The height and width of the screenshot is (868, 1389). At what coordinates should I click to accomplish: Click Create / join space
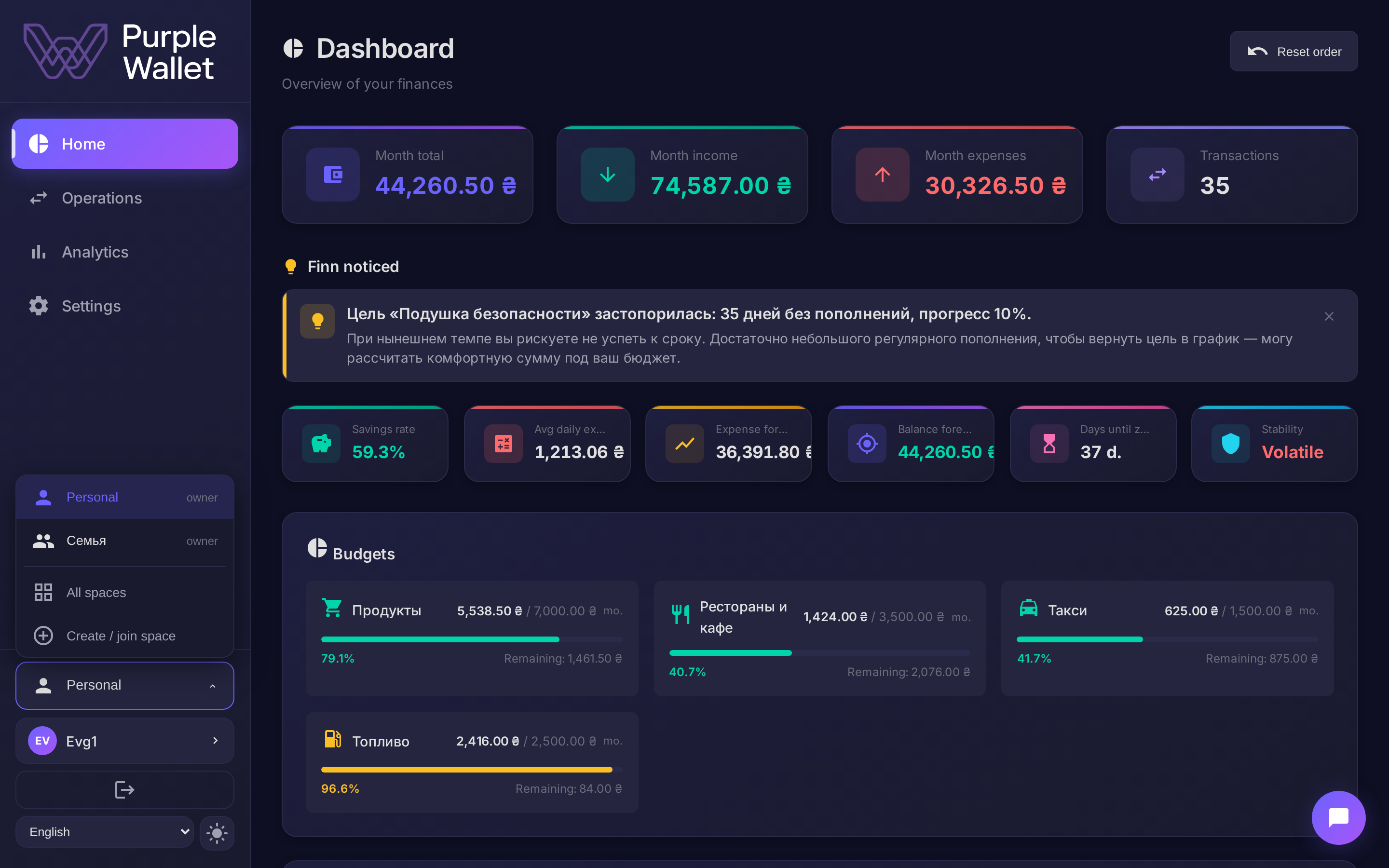tap(124, 636)
